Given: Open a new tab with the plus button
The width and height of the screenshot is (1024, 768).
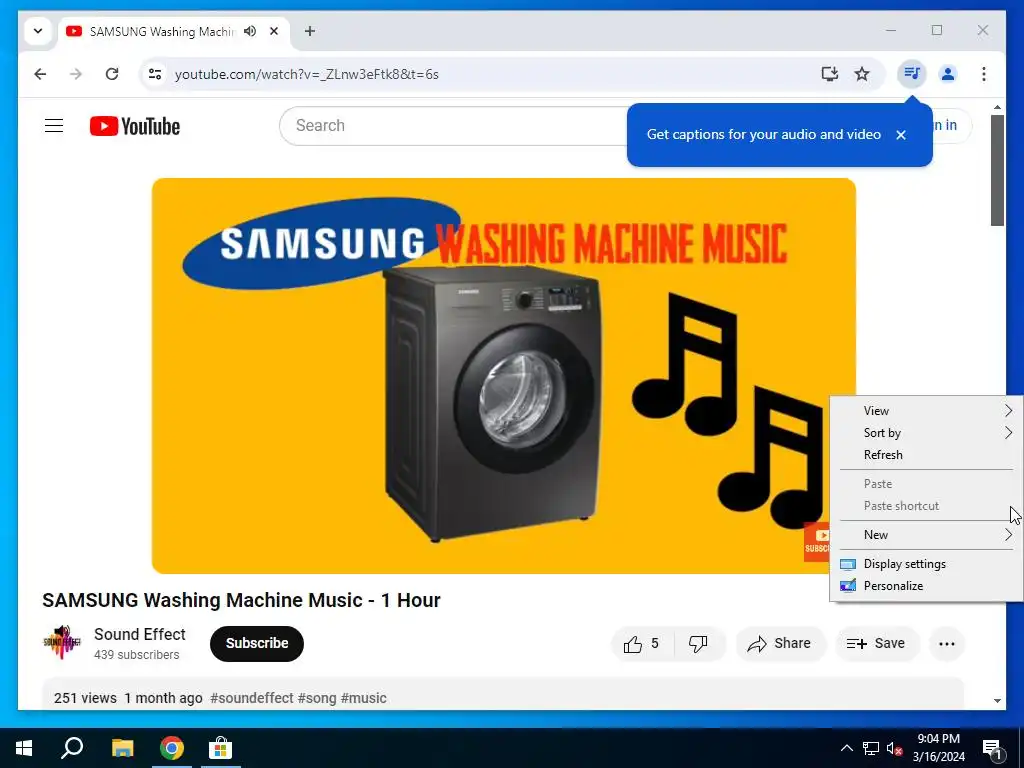Looking at the screenshot, I should tap(310, 31).
